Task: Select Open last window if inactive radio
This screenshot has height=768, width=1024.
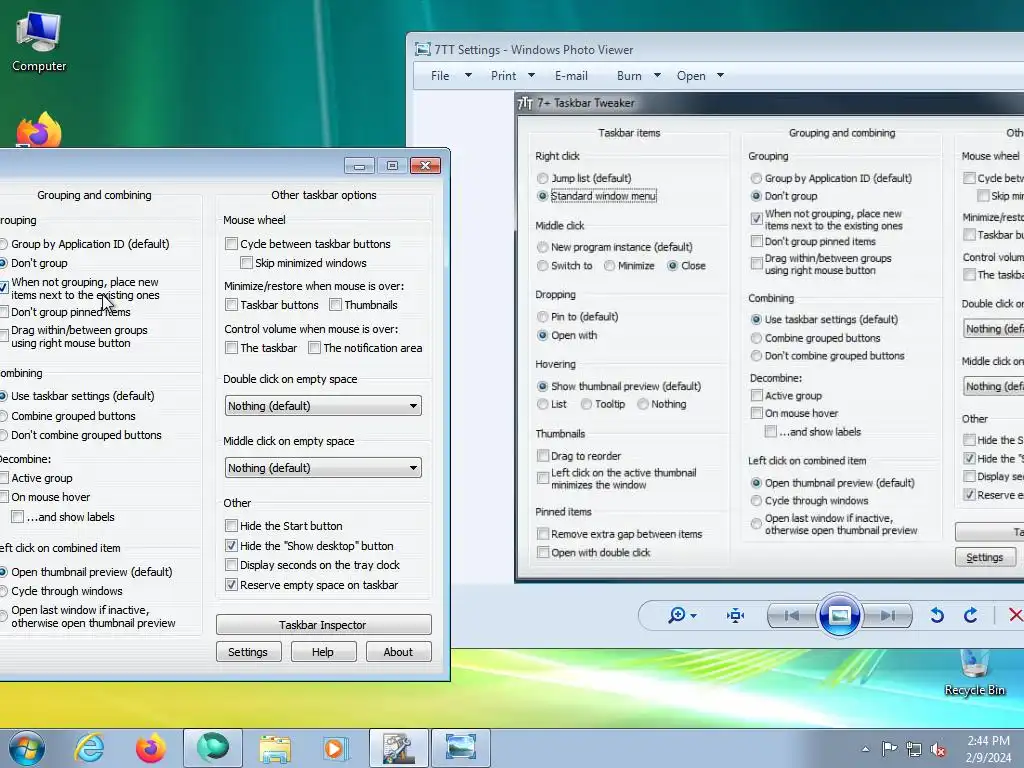Action: click(3, 616)
